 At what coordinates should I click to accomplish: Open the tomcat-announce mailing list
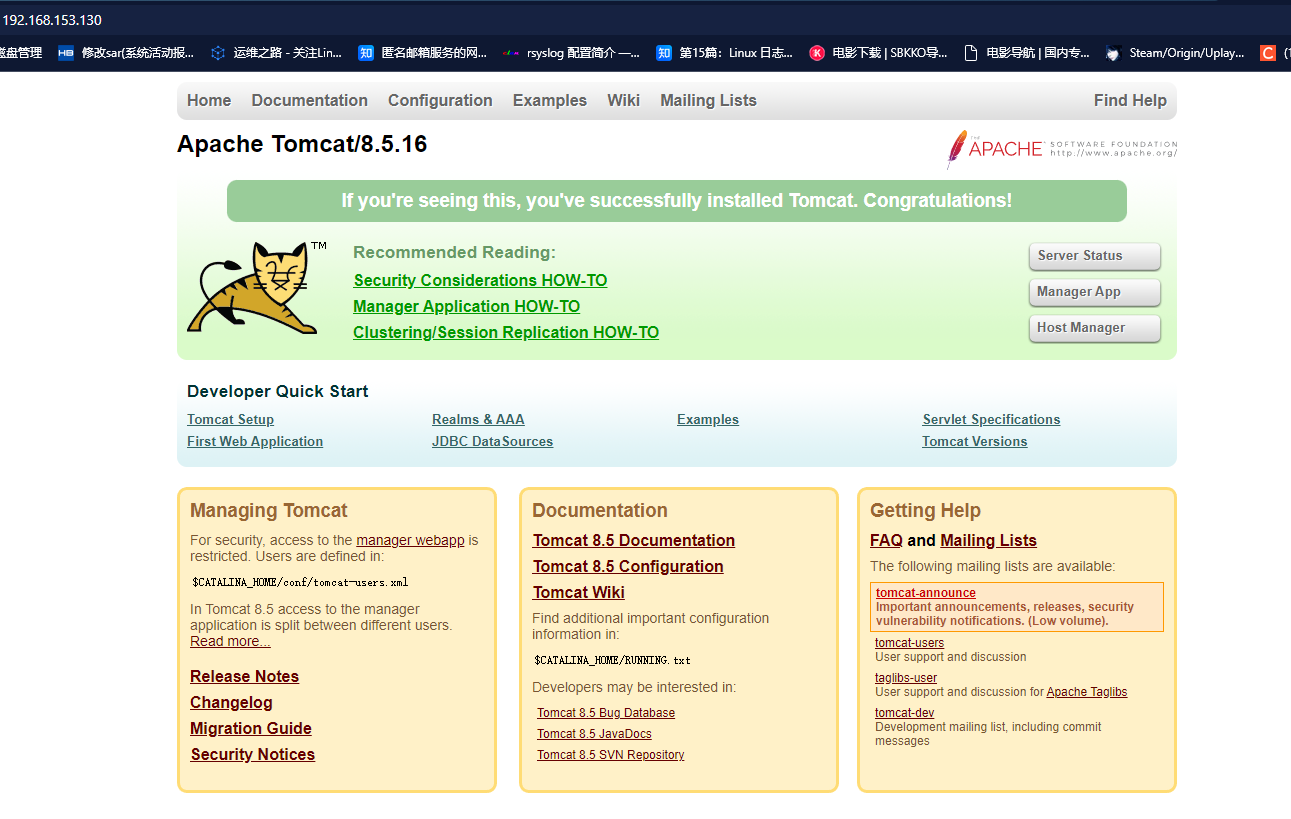click(926, 593)
